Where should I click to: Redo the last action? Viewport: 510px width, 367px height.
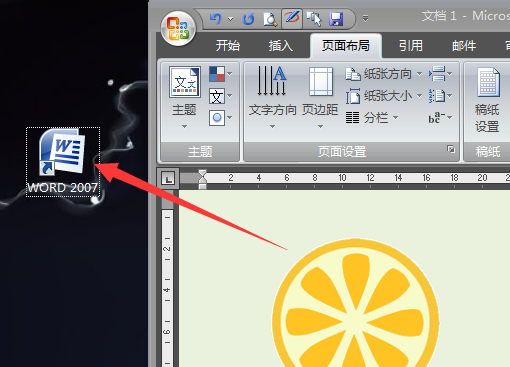tap(248, 19)
